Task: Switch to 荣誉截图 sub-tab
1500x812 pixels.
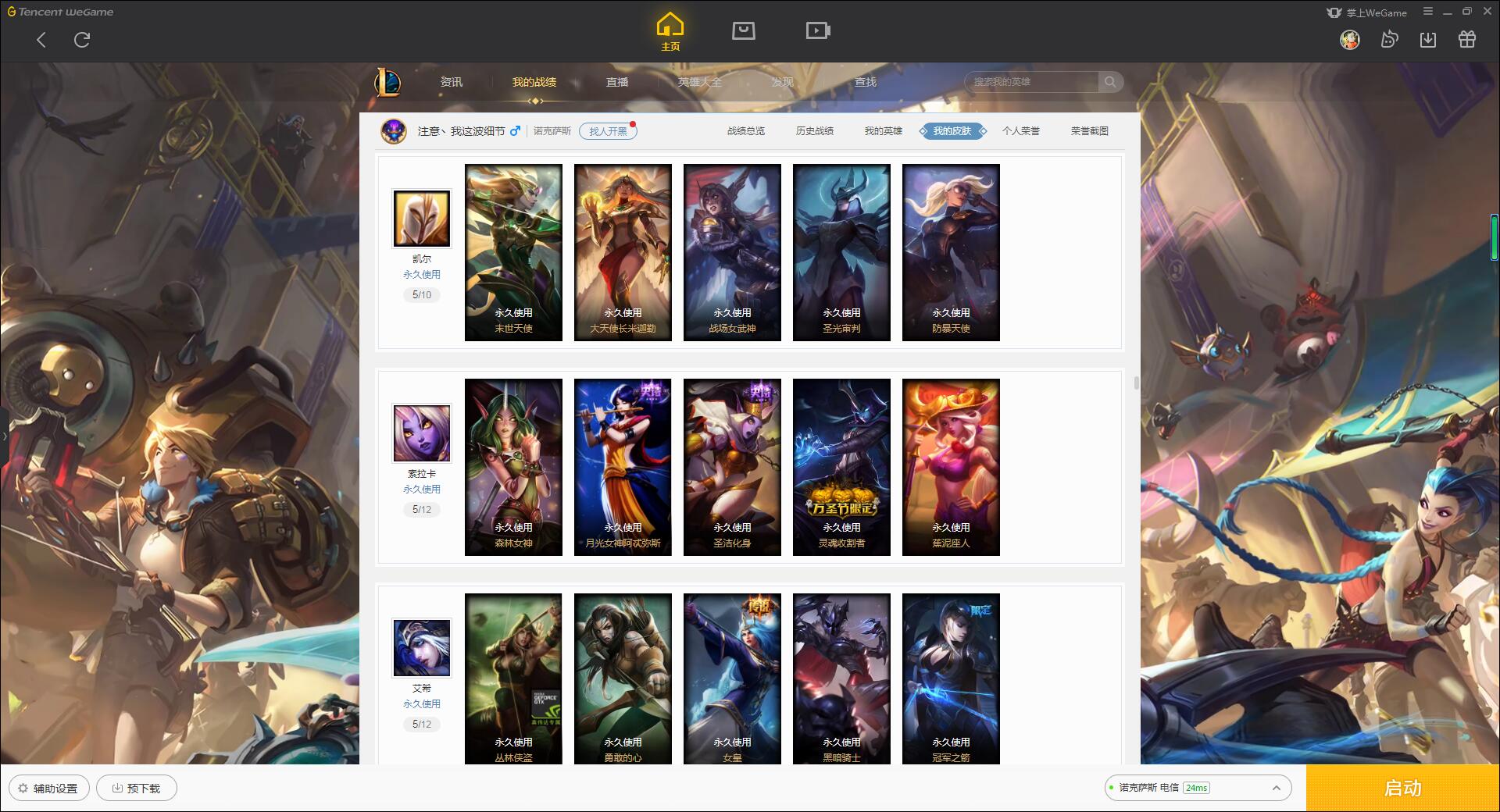Action: coord(1090,131)
